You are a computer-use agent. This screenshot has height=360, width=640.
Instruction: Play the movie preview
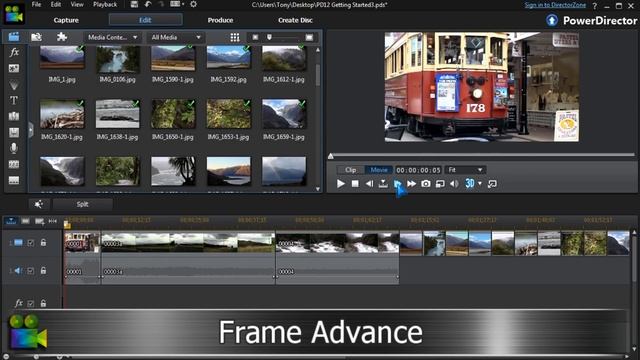(x=340, y=184)
